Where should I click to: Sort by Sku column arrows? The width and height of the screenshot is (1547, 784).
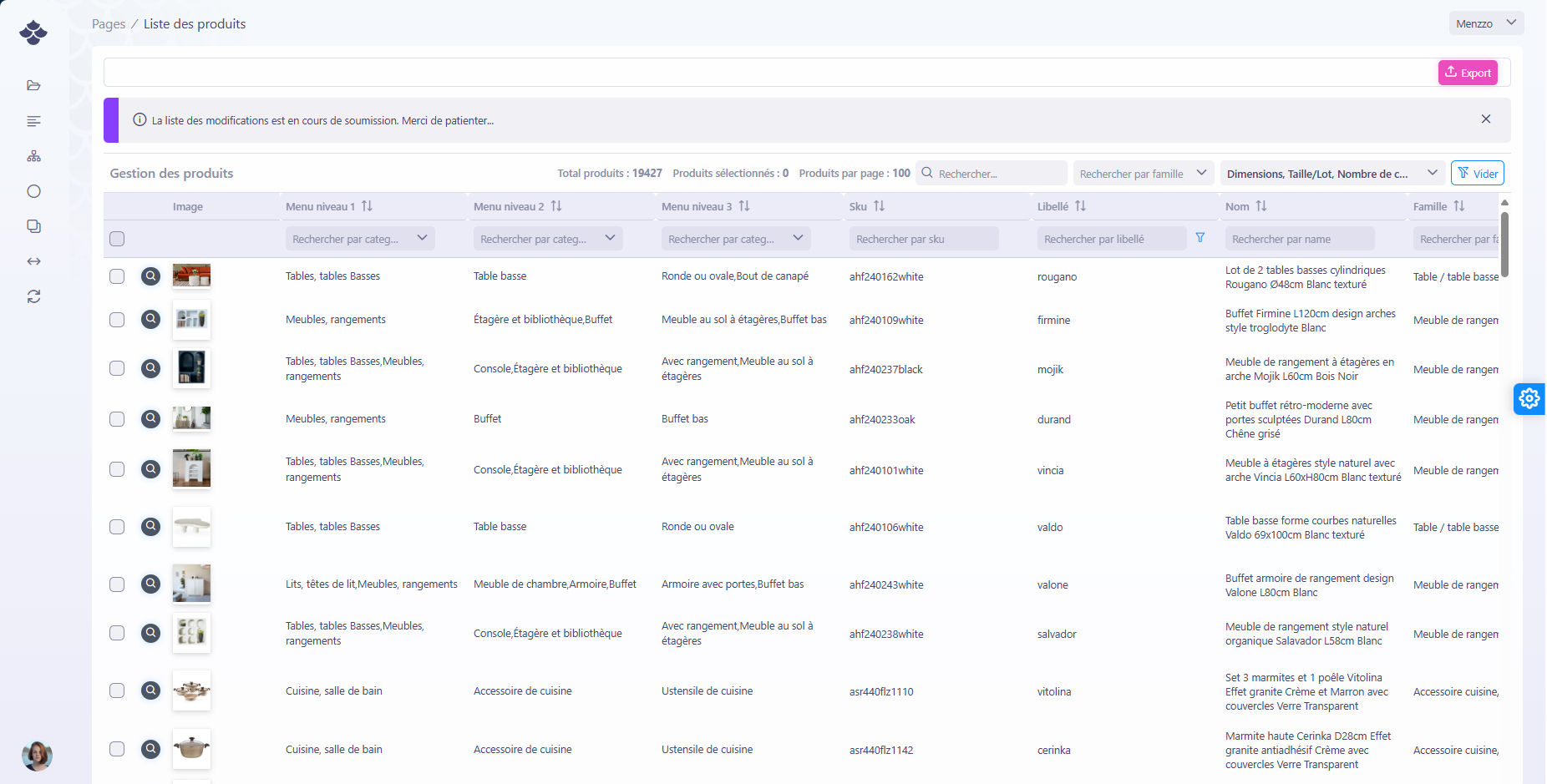pyautogui.click(x=879, y=206)
